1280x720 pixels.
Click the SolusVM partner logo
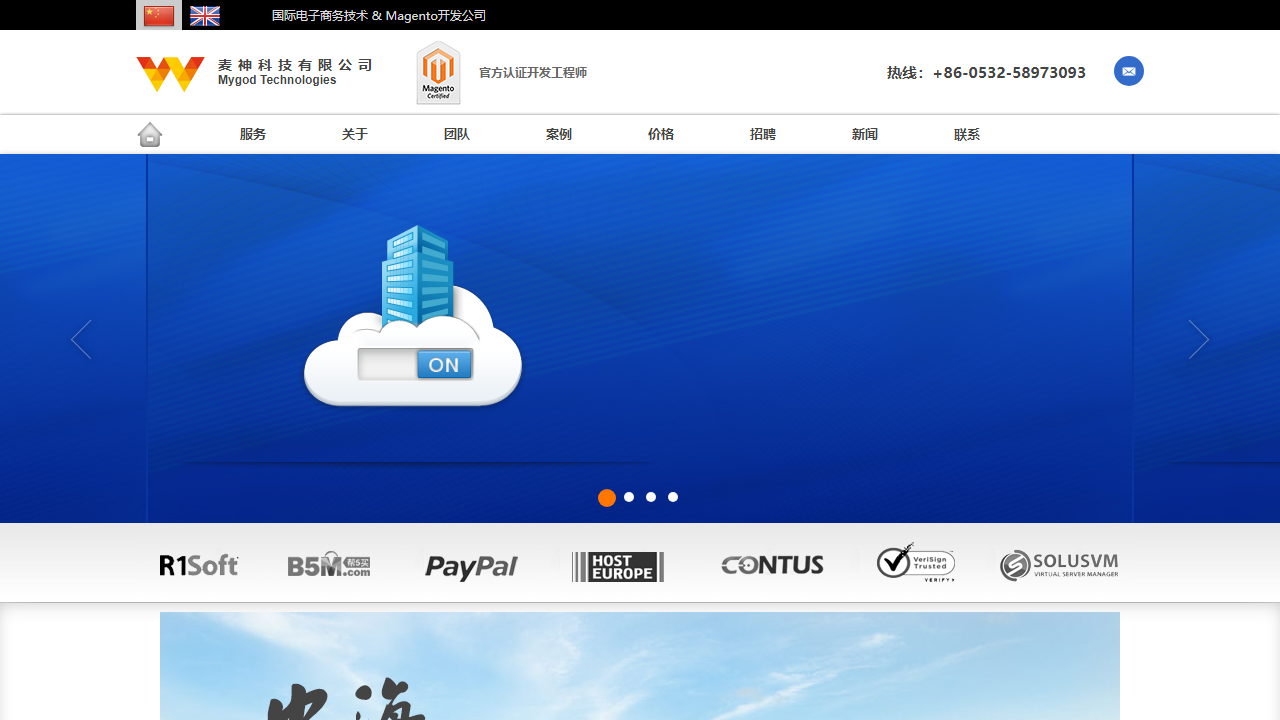click(x=1059, y=565)
